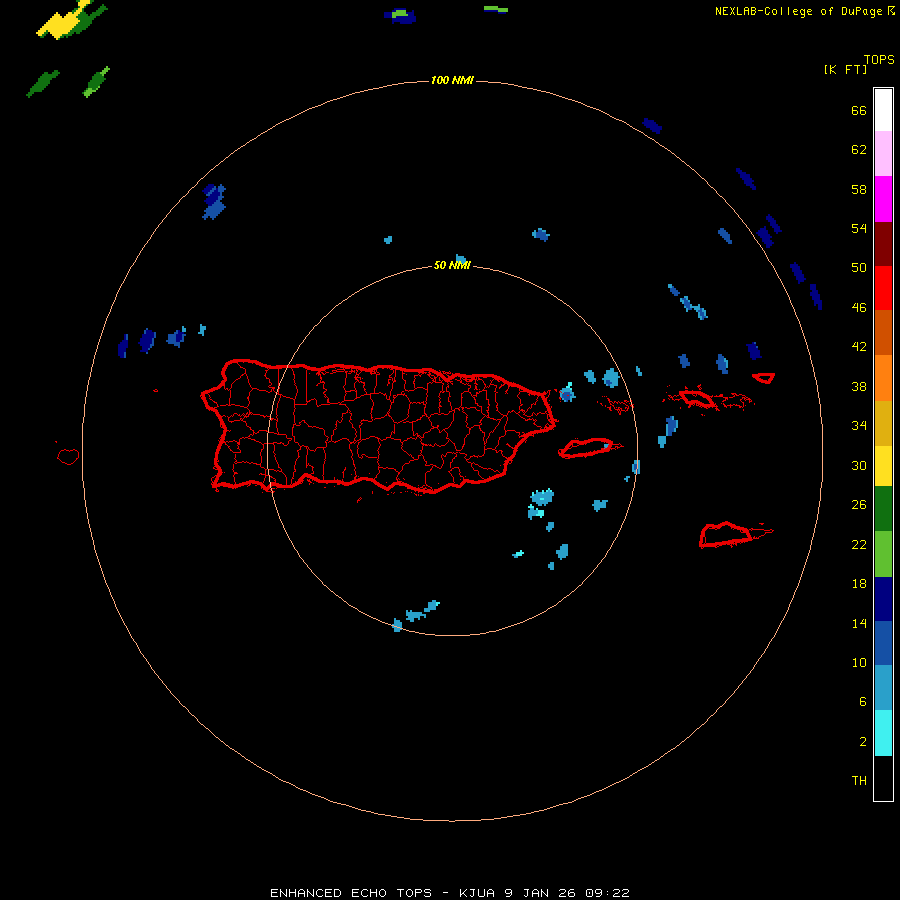Click the legend value '26'

tap(859, 505)
